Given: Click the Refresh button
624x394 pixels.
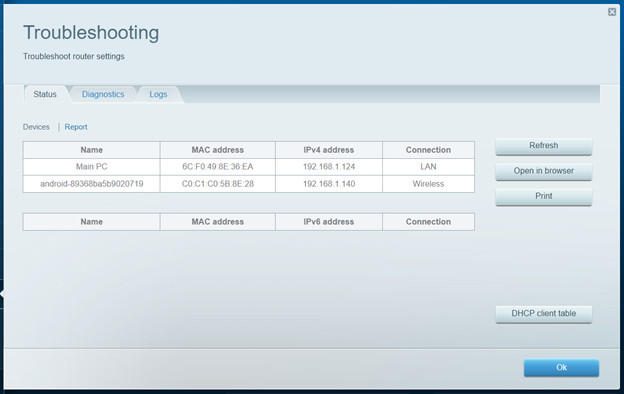Looking at the screenshot, I should 544,146.
